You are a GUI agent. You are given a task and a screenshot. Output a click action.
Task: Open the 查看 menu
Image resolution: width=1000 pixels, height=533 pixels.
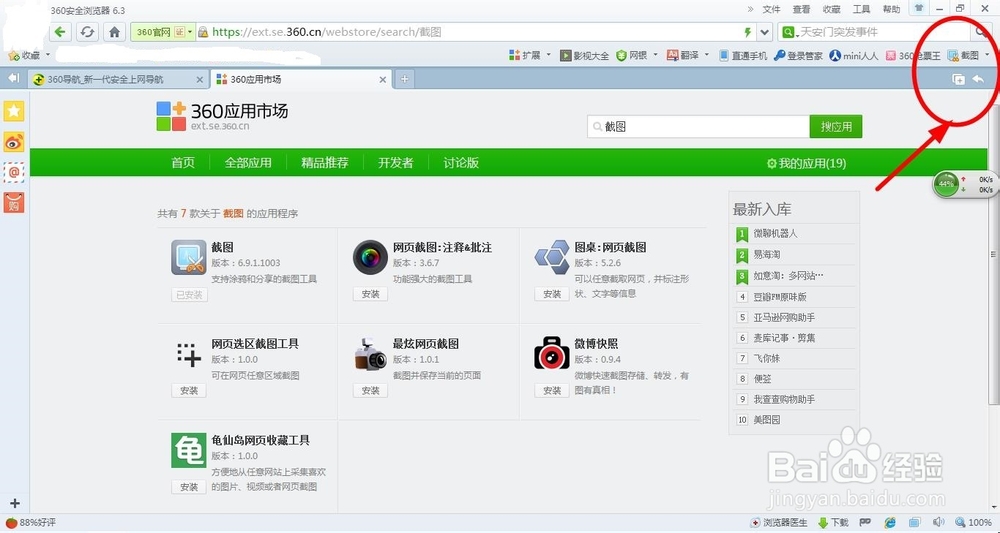[802, 9]
